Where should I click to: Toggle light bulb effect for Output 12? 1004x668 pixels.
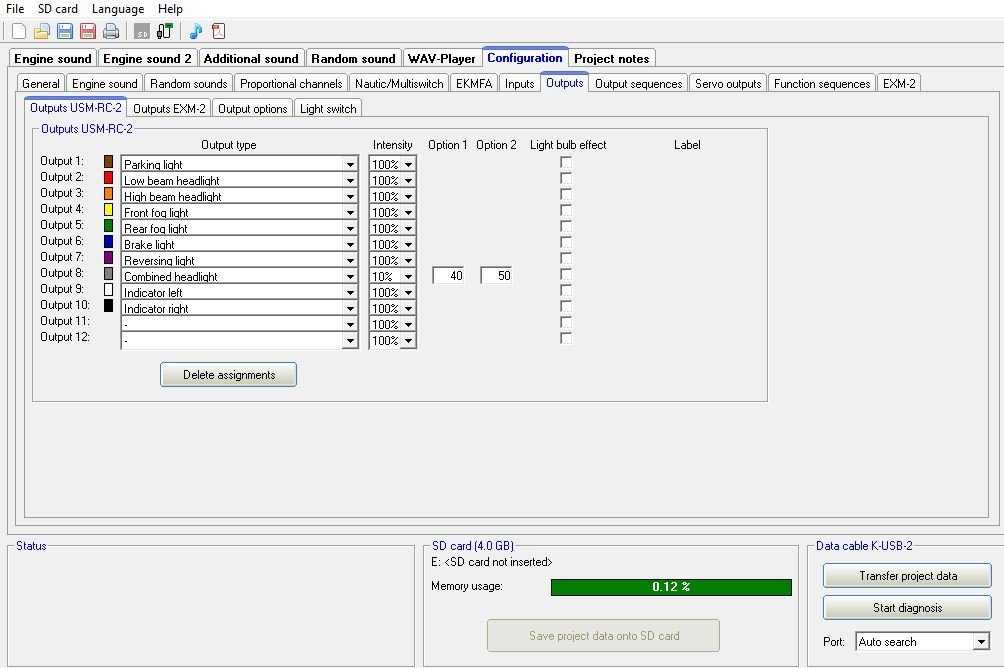(x=566, y=338)
